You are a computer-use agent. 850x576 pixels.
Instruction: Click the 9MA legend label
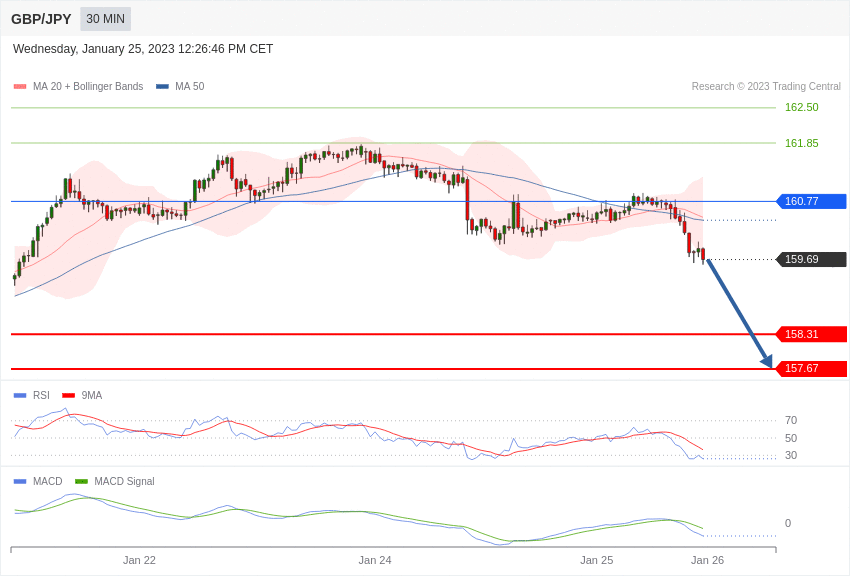tap(92, 396)
